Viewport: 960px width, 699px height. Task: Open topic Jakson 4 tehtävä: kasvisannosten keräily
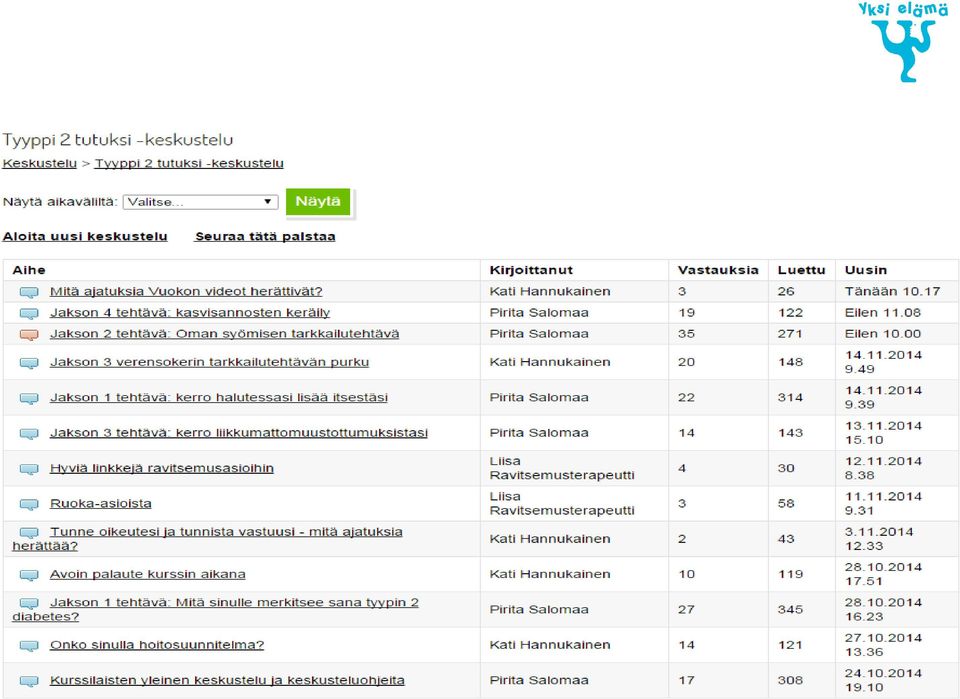click(x=190, y=313)
